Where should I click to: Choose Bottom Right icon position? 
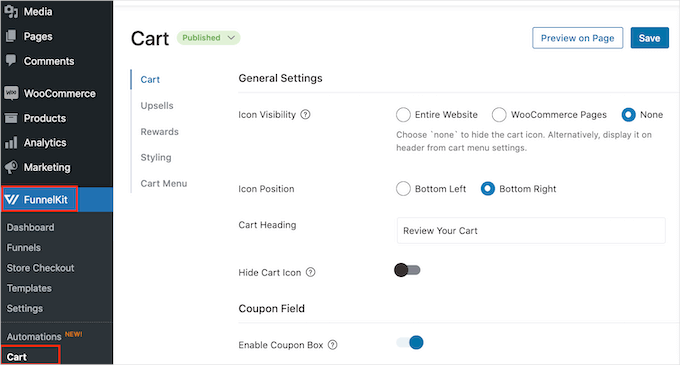click(x=487, y=189)
